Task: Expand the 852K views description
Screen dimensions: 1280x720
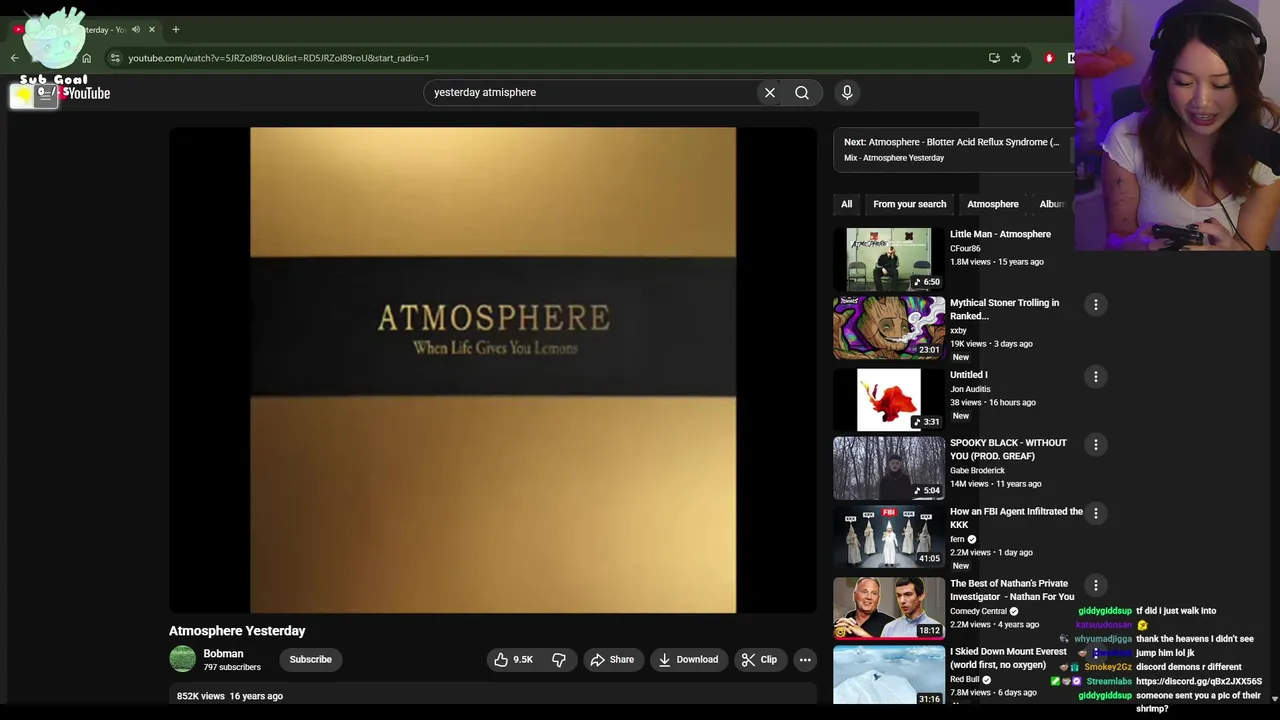Action: pos(493,696)
